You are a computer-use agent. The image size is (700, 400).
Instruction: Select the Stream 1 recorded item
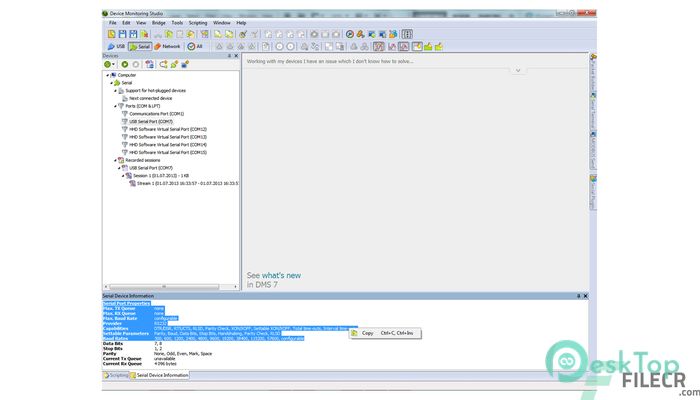click(188, 183)
